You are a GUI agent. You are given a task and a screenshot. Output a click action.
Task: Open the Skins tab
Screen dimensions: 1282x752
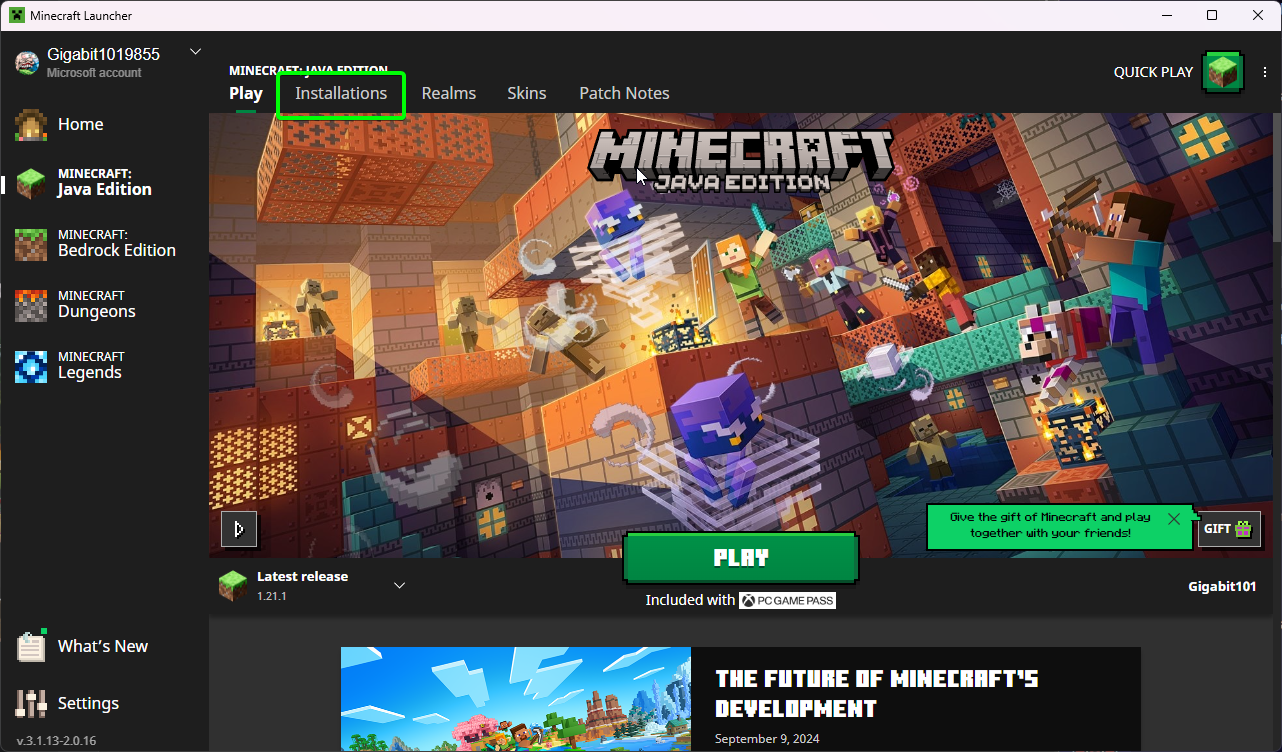pos(527,93)
